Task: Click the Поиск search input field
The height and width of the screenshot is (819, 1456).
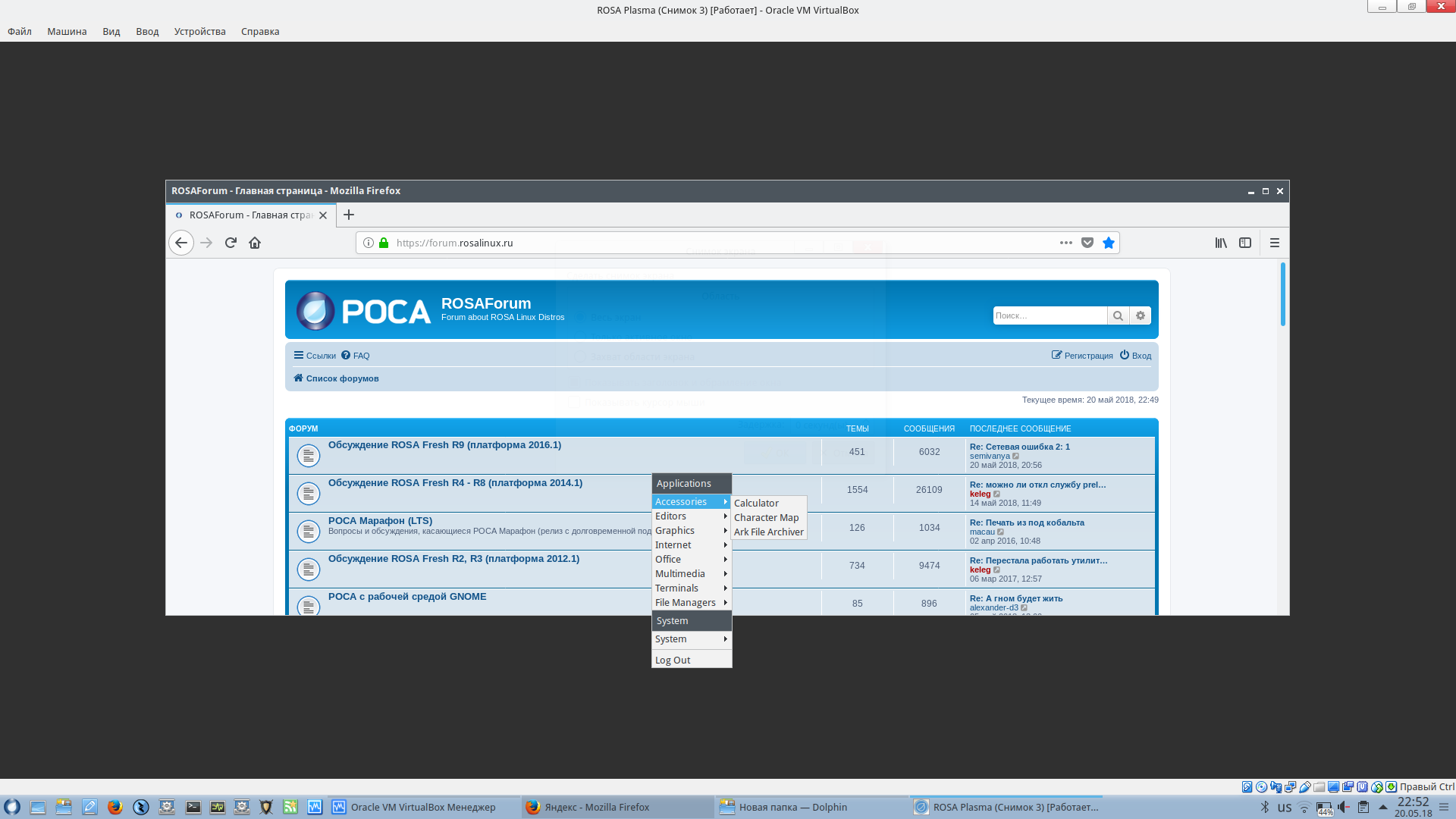Action: point(1050,315)
